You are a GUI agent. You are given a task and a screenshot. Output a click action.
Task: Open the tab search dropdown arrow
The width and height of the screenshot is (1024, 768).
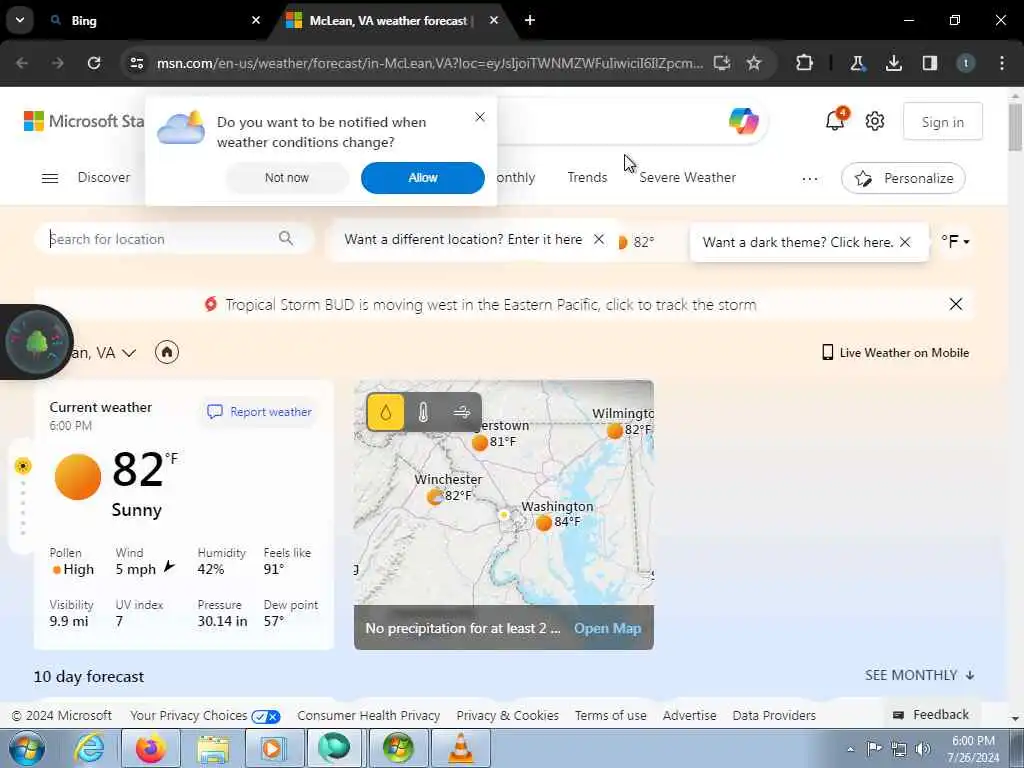20,20
